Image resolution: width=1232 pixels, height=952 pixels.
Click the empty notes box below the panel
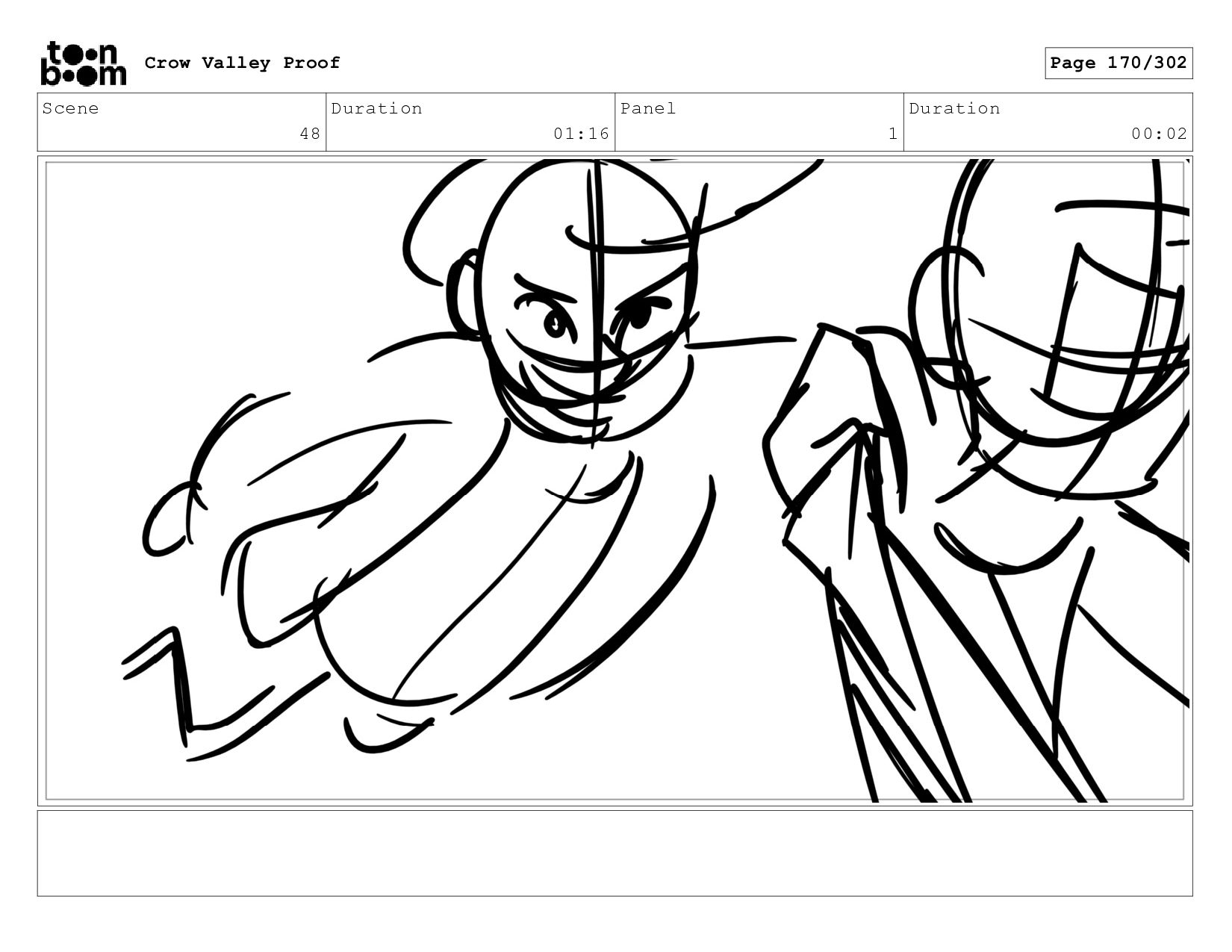[x=615, y=853]
